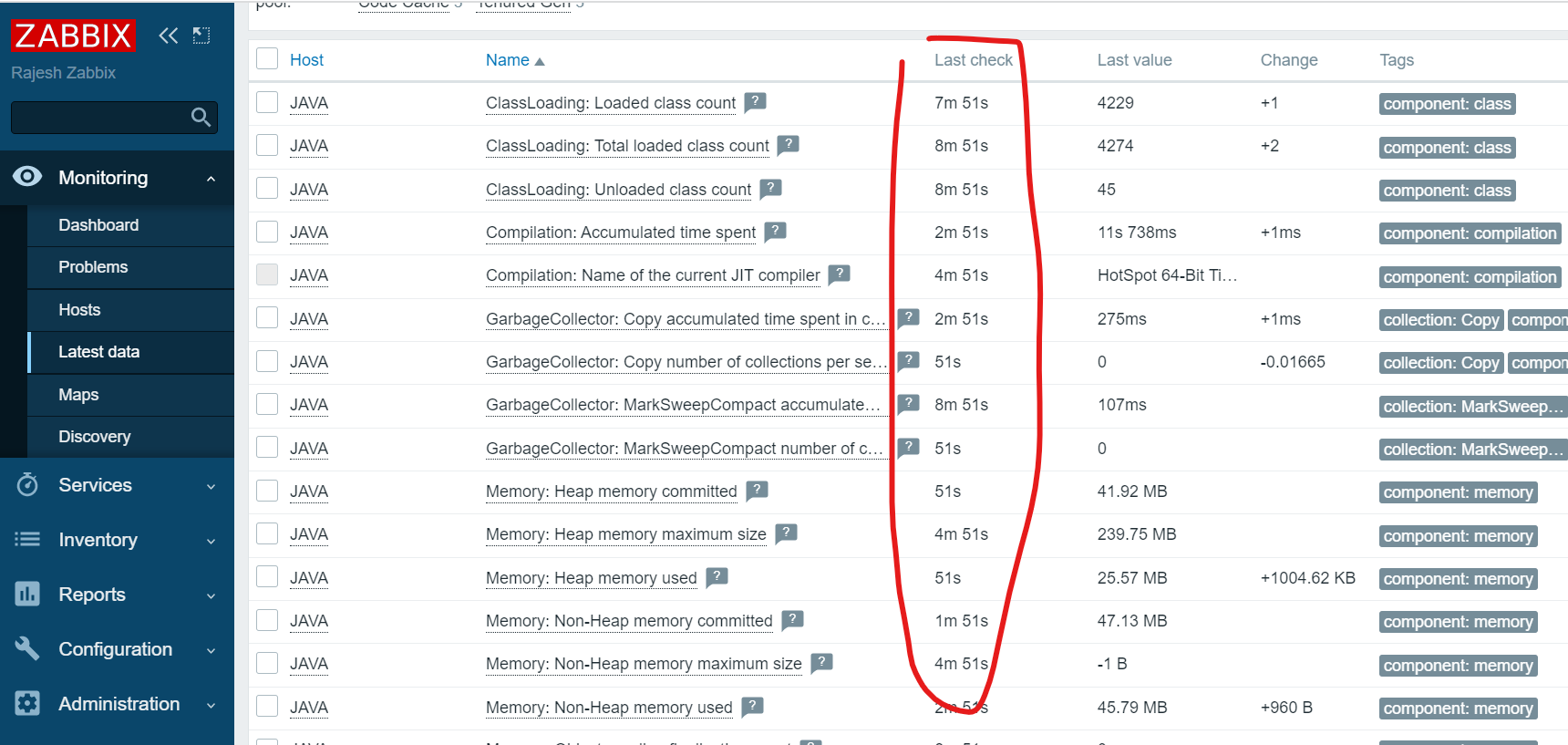Image resolution: width=1568 pixels, height=745 pixels.
Task: Go to Dashboard in Monitoring menu
Action: [x=98, y=225]
